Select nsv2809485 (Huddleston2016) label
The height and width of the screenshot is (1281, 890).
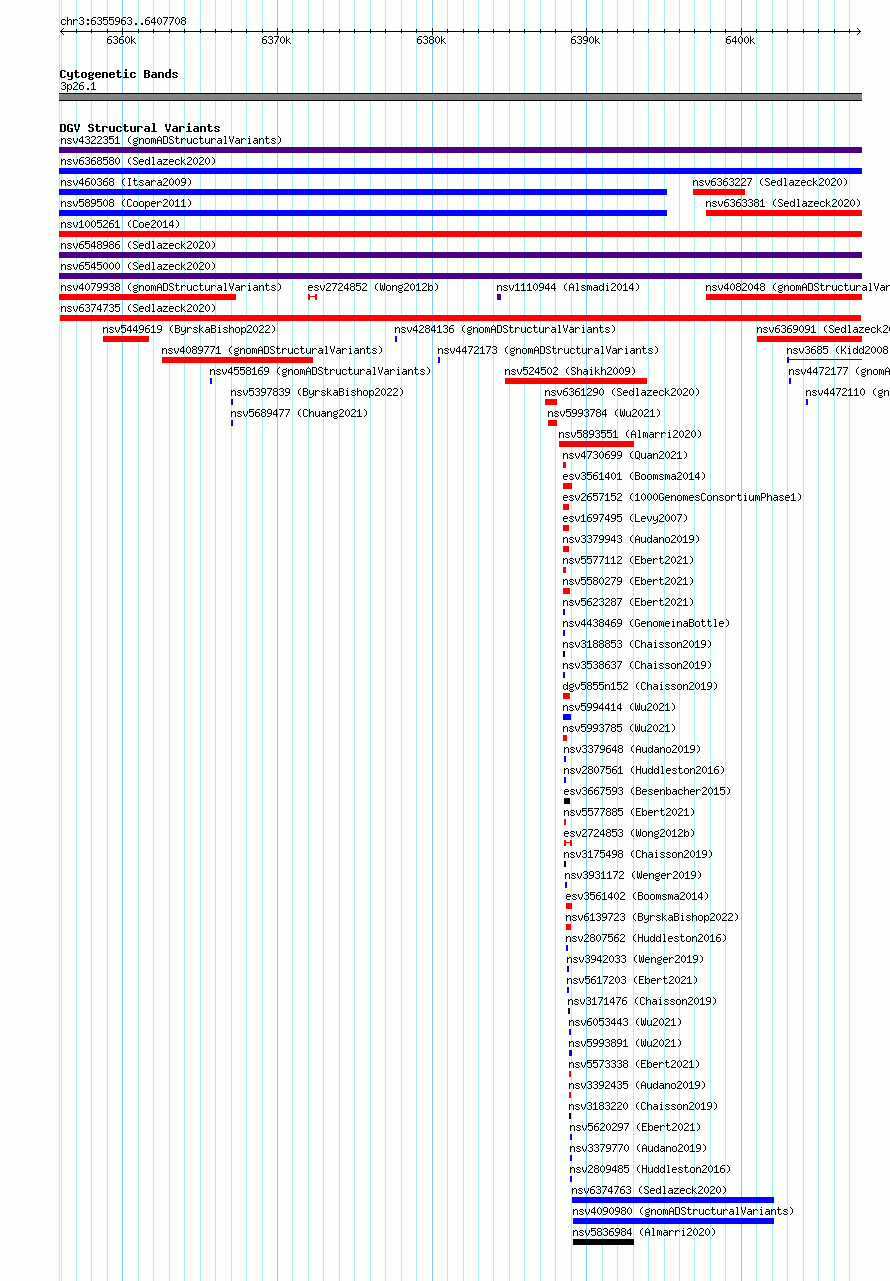click(x=650, y=1169)
